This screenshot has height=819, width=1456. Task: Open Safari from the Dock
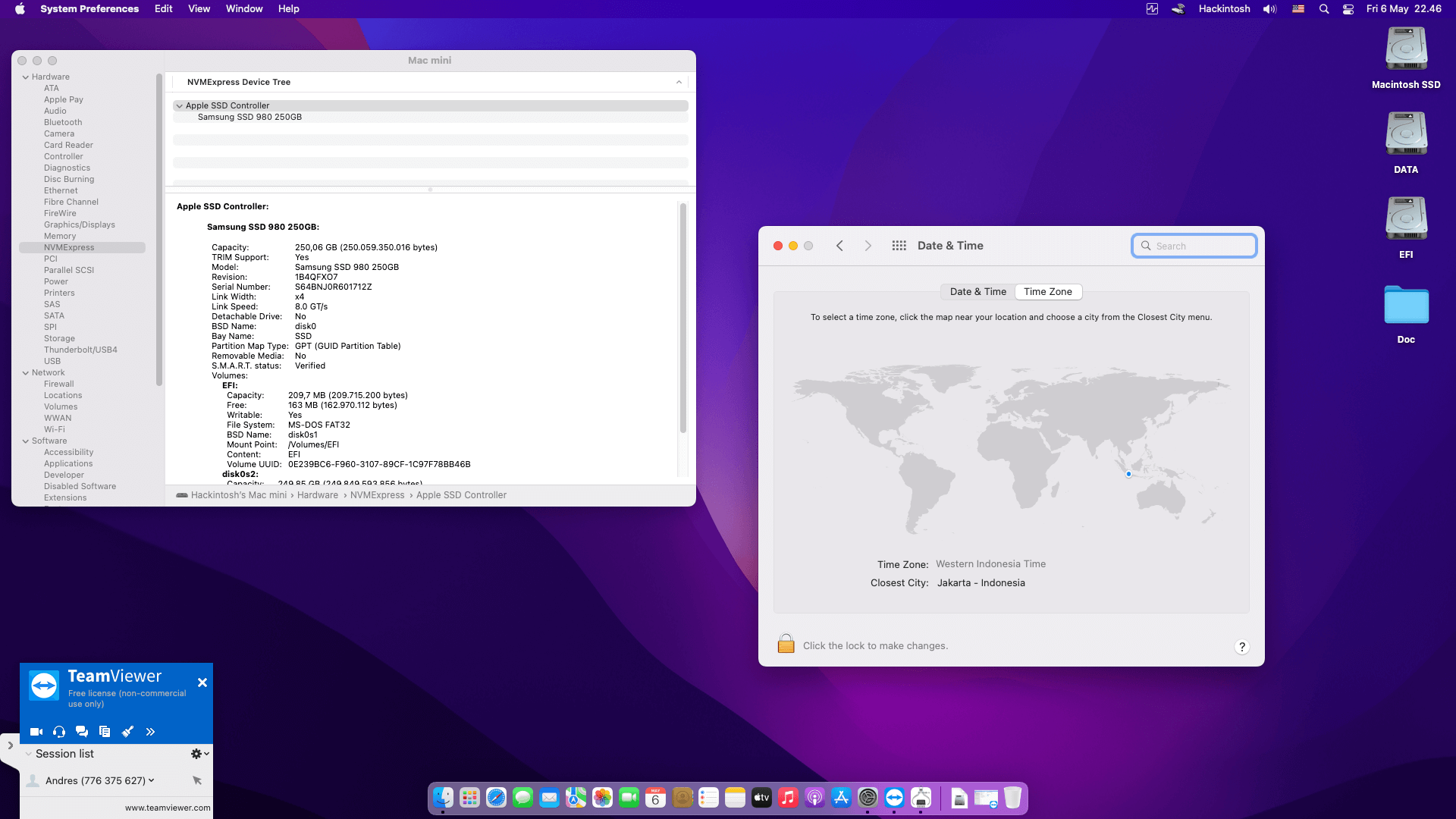[497, 798]
